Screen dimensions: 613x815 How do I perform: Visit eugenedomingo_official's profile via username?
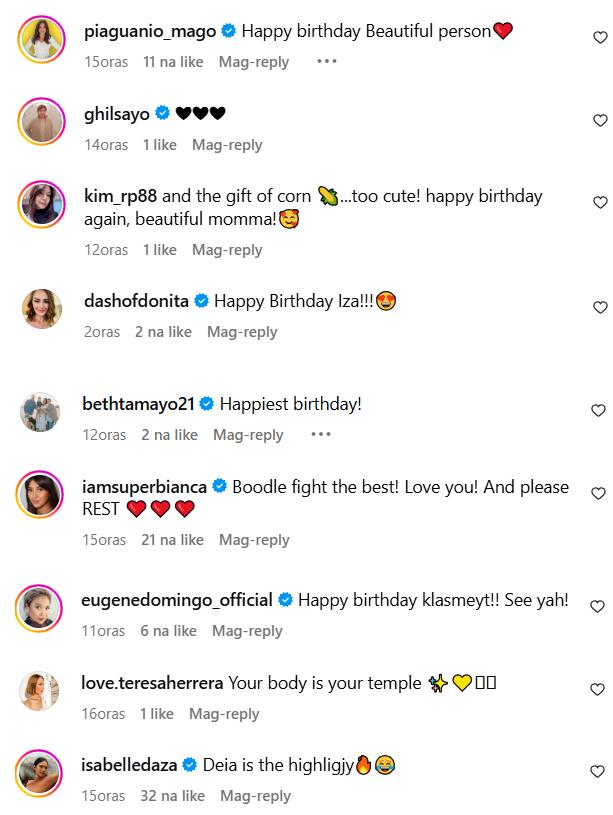tap(177, 600)
